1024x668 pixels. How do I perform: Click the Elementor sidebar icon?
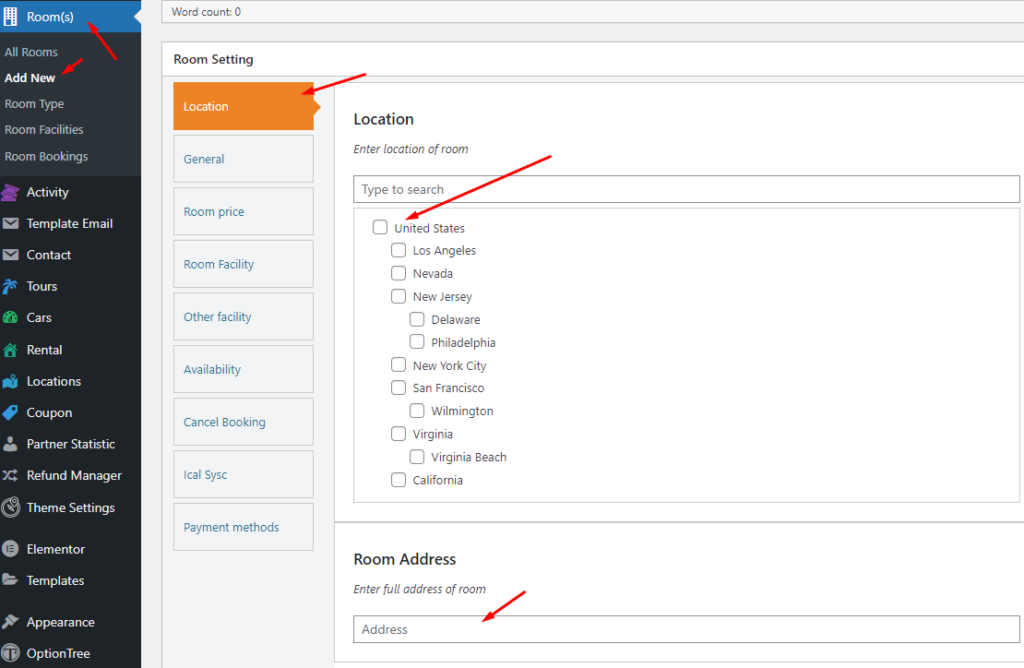(x=11, y=548)
